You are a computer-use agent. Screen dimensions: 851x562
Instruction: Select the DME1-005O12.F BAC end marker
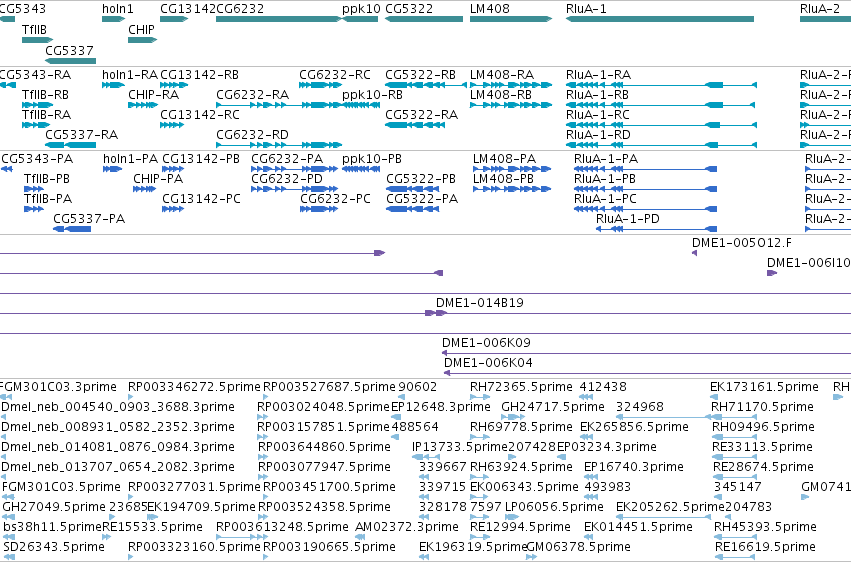(694, 253)
